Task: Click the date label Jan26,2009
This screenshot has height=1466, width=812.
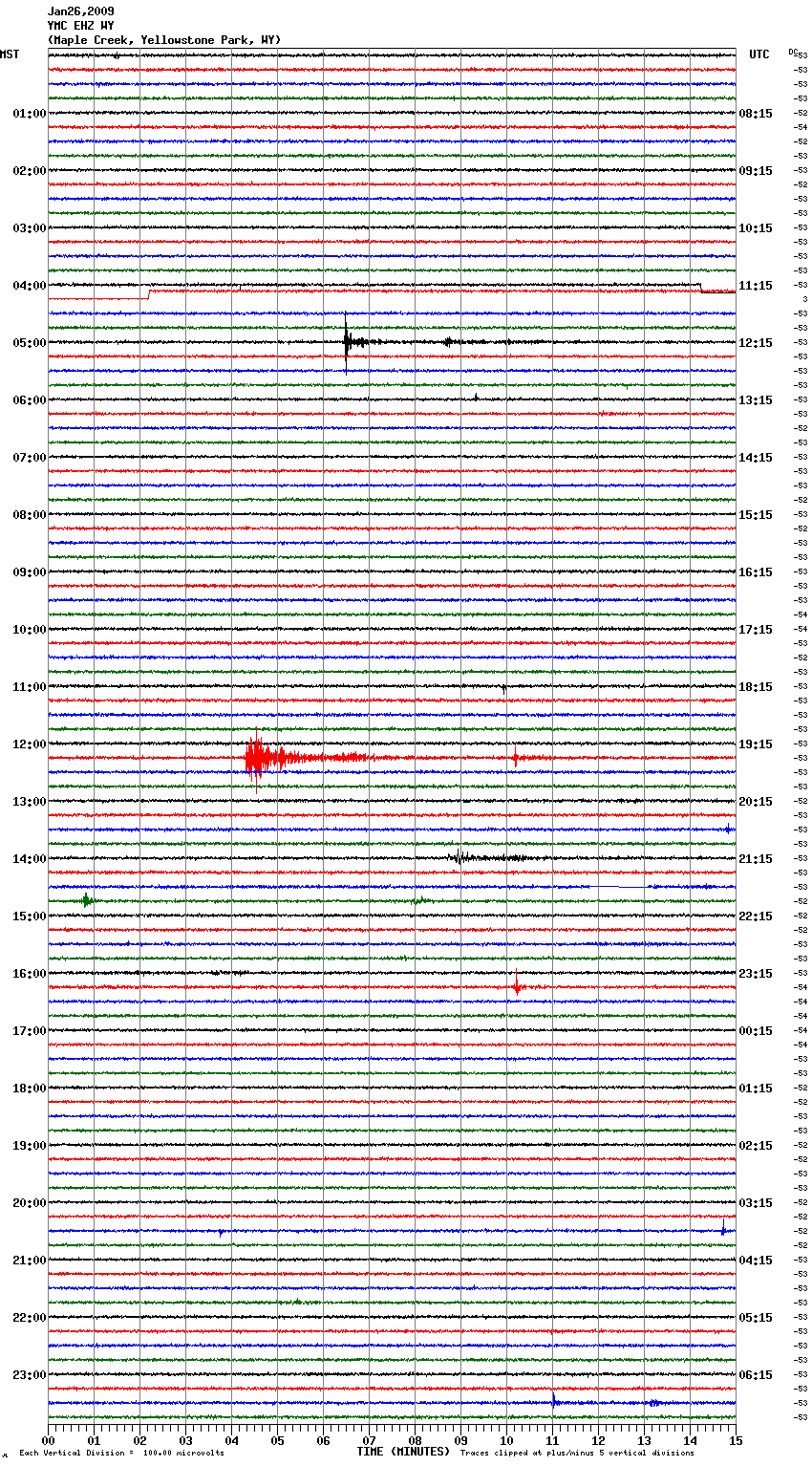Action: coord(81,11)
